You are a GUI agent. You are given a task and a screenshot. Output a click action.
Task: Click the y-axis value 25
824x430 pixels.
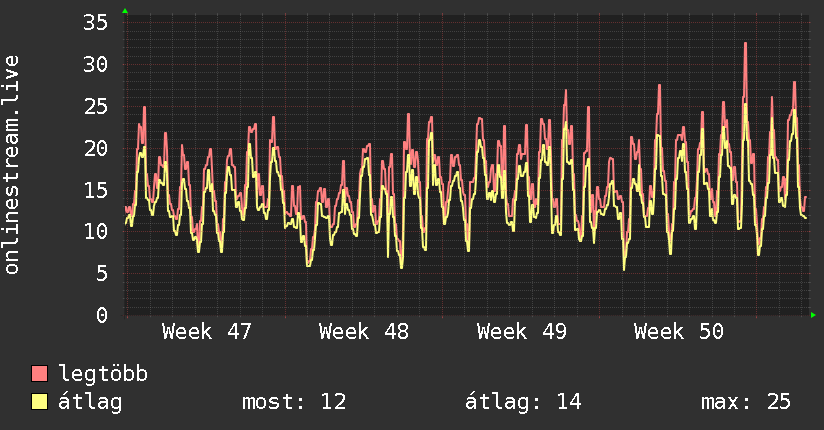click(96, 107)
